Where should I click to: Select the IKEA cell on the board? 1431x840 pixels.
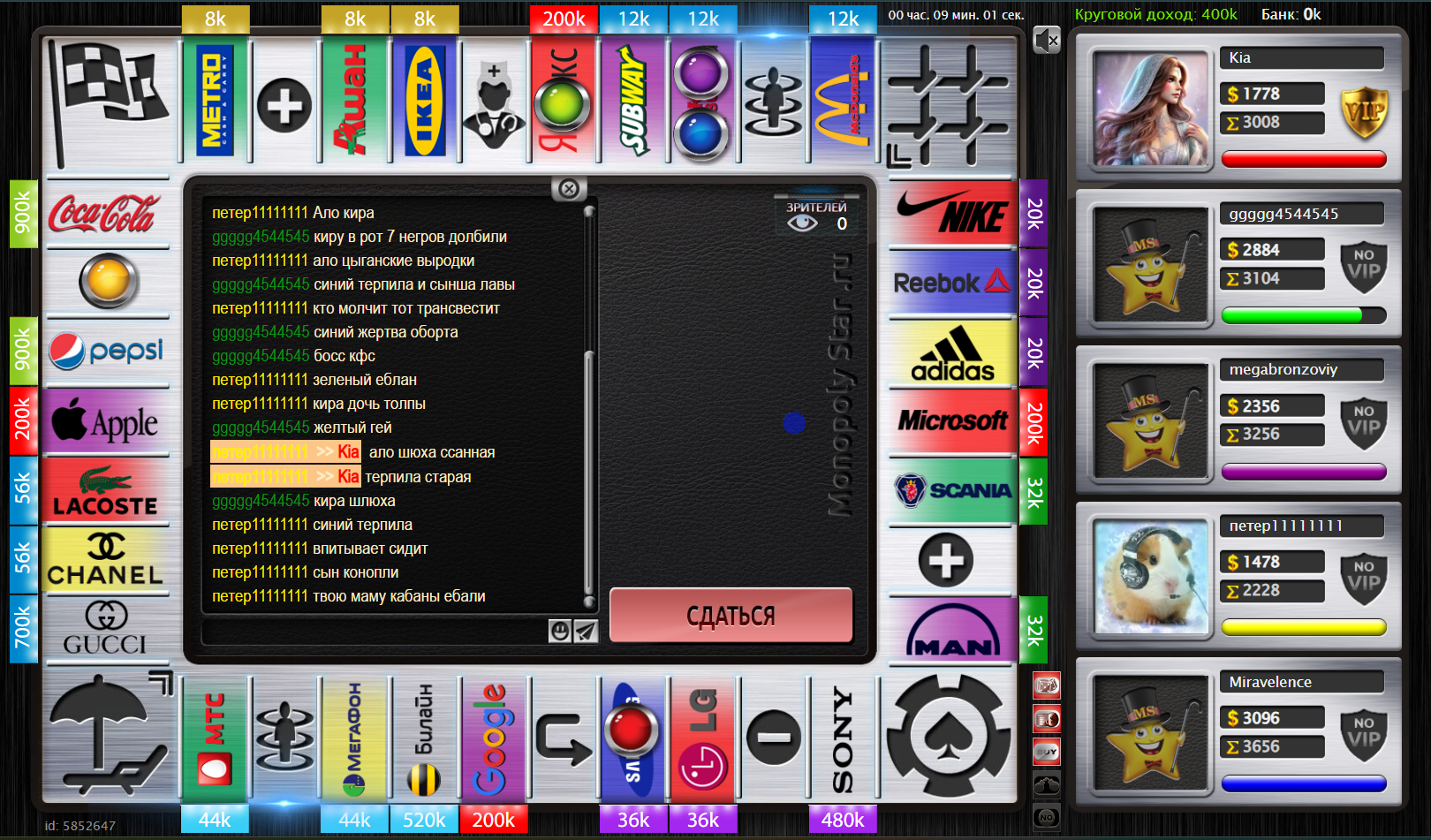pyautogui.click(x=425, y=100)
